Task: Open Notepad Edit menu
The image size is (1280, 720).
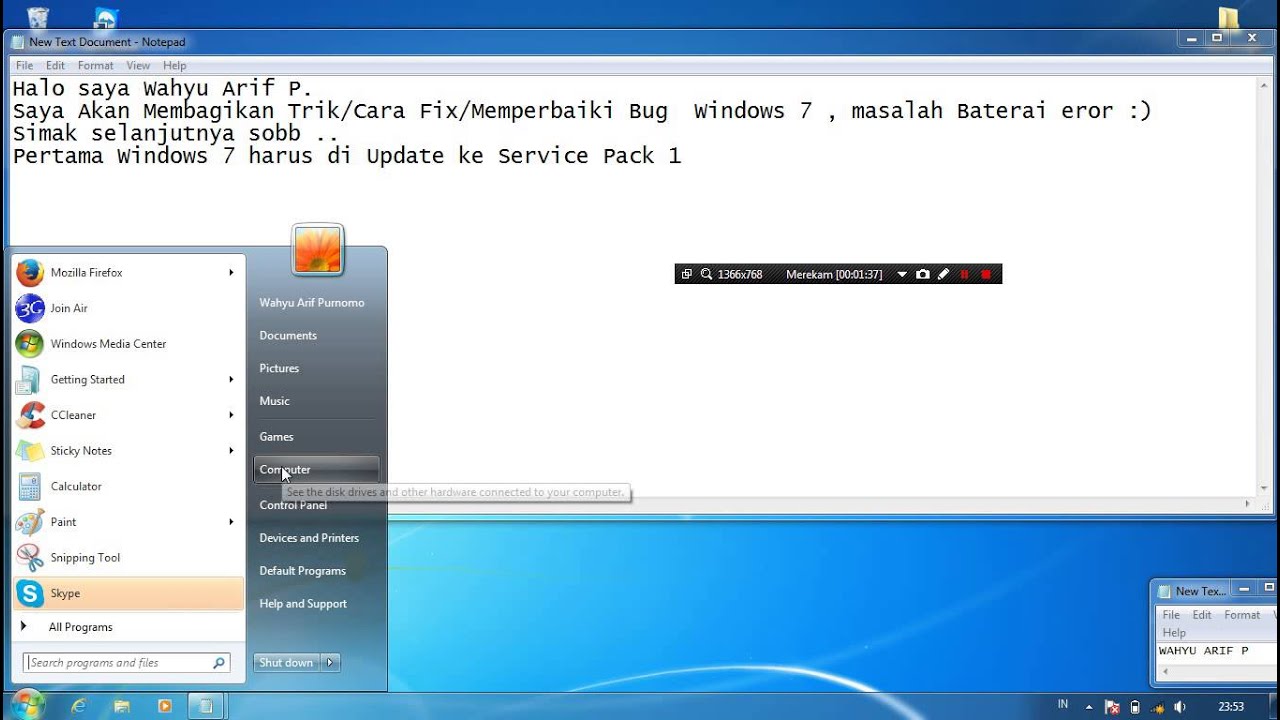Action: pyautogui.click(x=55, y=66)
